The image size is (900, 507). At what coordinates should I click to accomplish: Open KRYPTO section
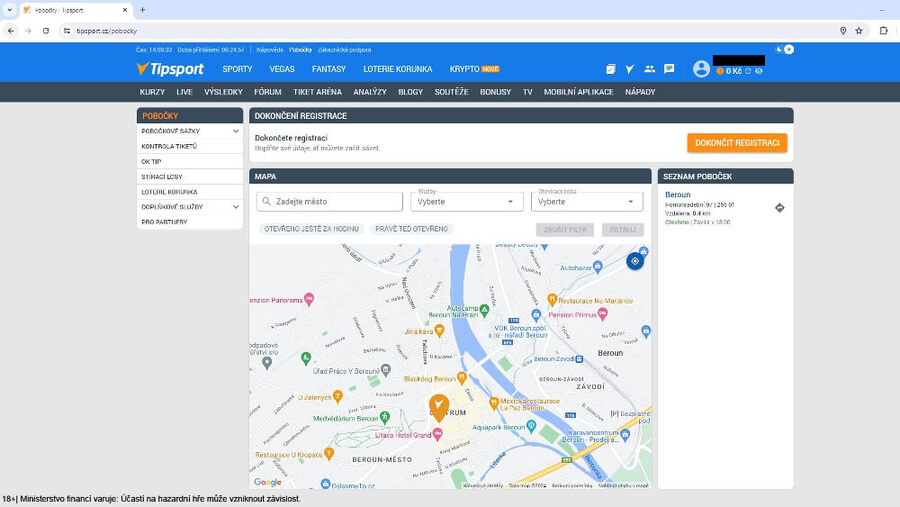(x=474, y=69)
